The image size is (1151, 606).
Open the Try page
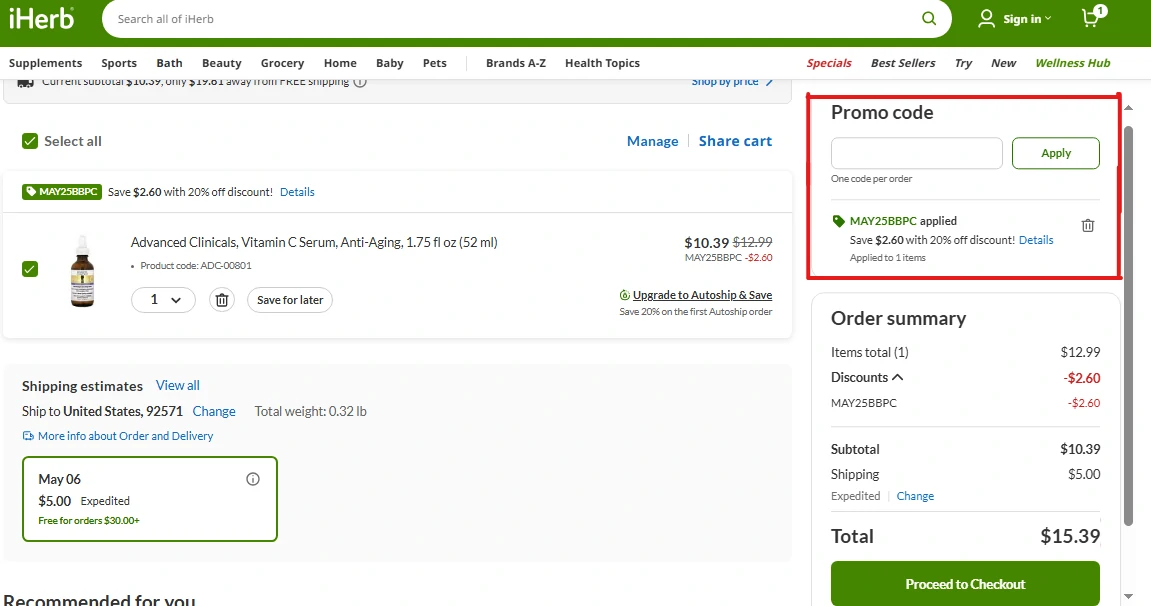tap(963, 63)
